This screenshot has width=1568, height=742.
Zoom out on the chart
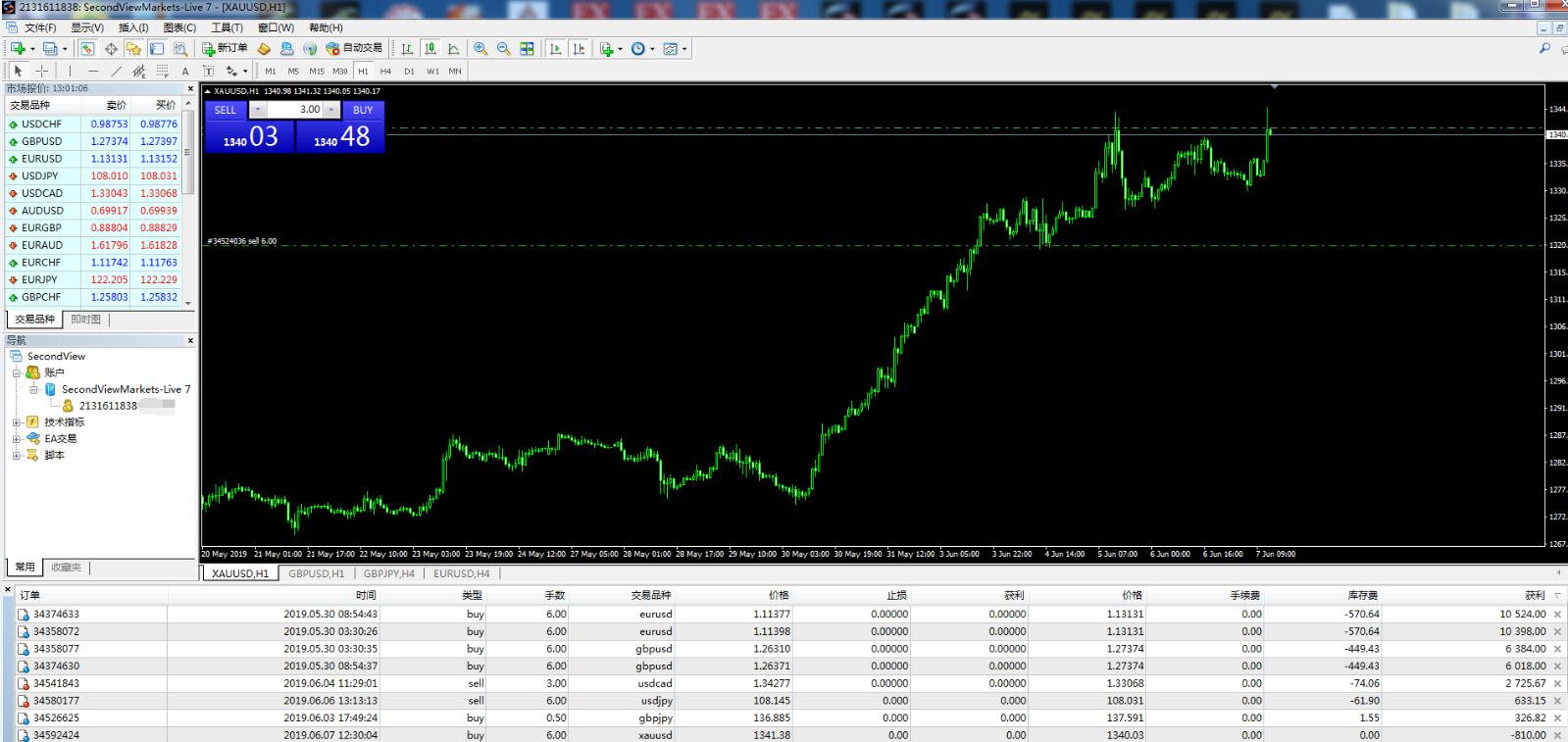coord(503,48)
